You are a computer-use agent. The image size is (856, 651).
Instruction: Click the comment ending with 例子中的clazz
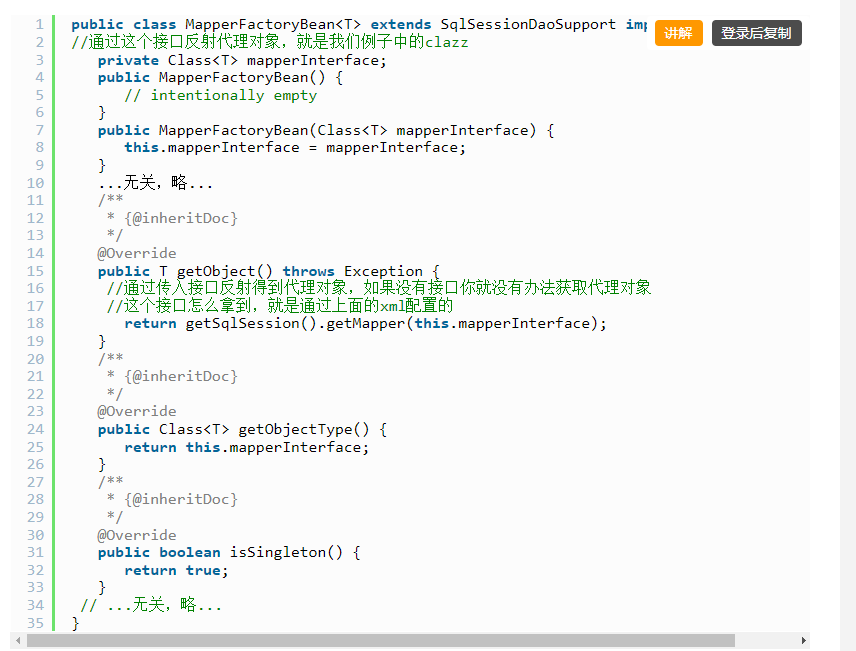pos(270,42)
